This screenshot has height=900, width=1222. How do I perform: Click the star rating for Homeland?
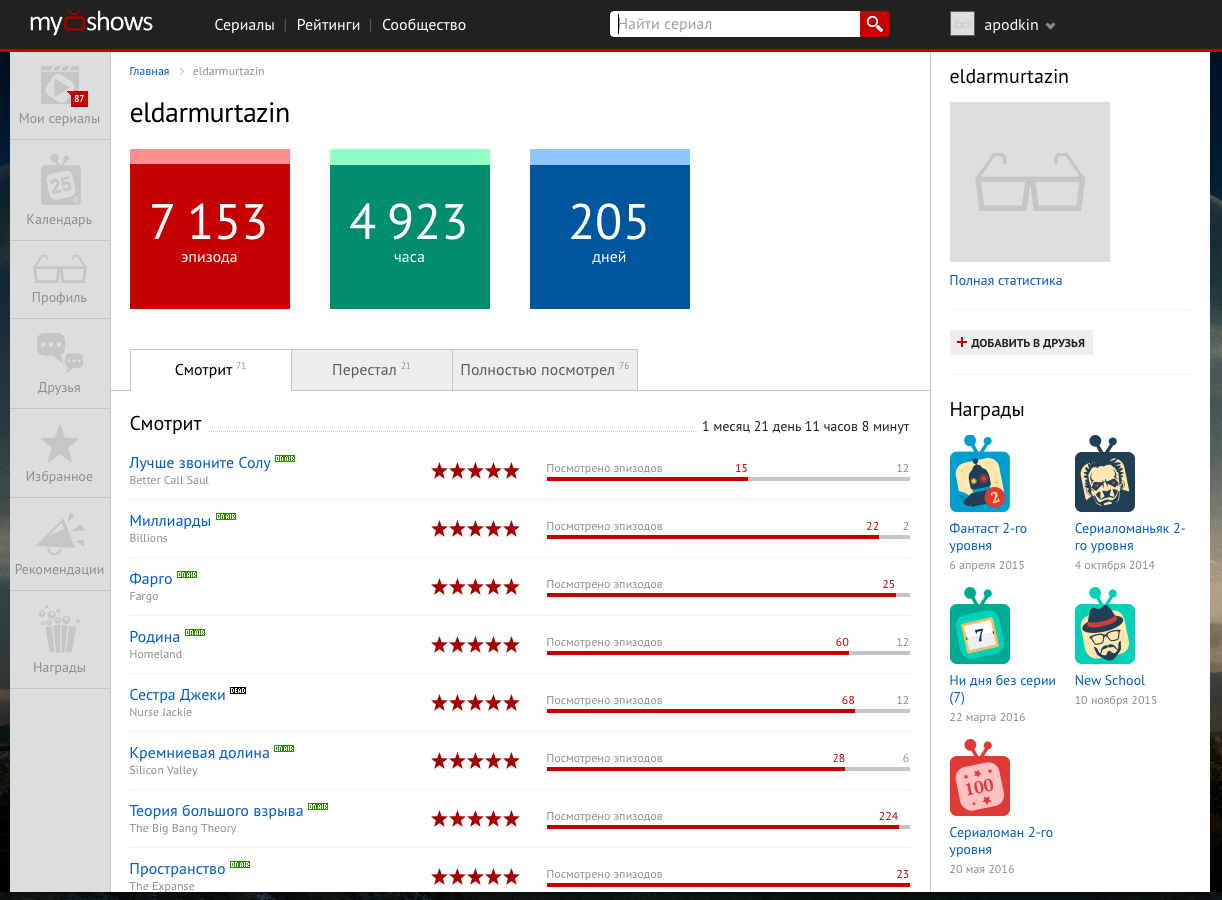tap(475, 645)
